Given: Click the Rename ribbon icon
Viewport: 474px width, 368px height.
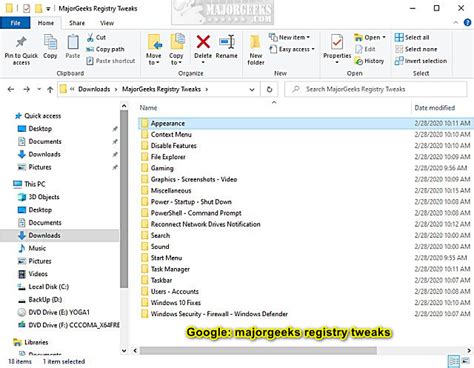Looking at the screenshot, I should [227, 42].
